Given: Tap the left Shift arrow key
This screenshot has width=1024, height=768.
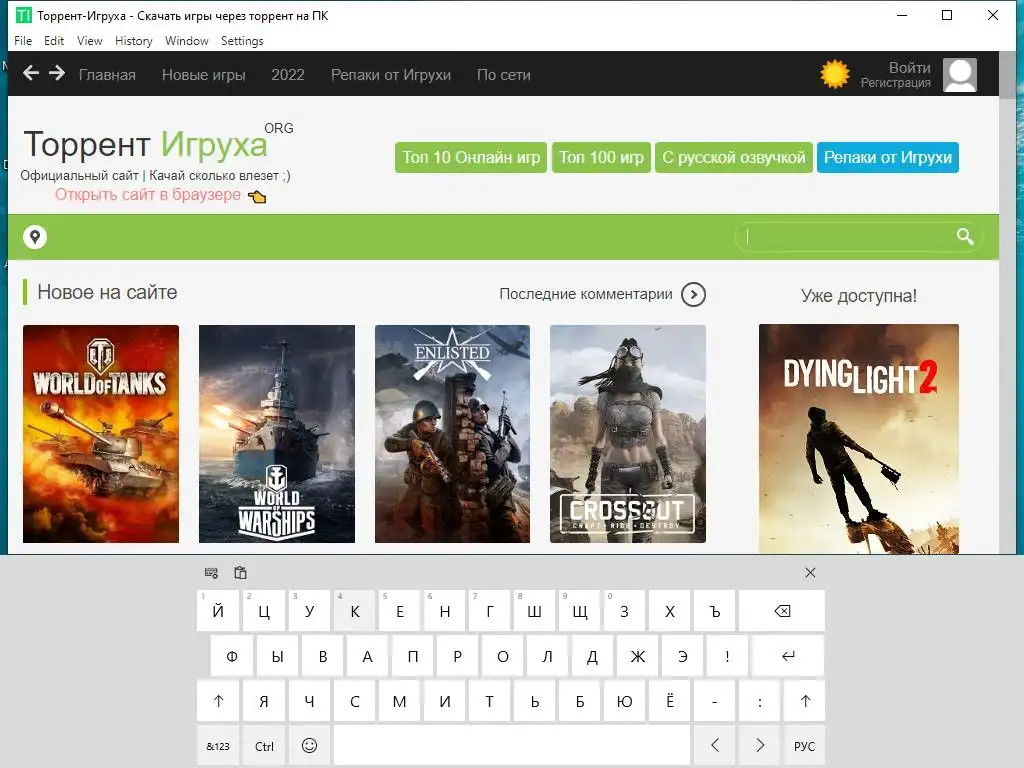Looking at the screenshot, I should (218, 701).
